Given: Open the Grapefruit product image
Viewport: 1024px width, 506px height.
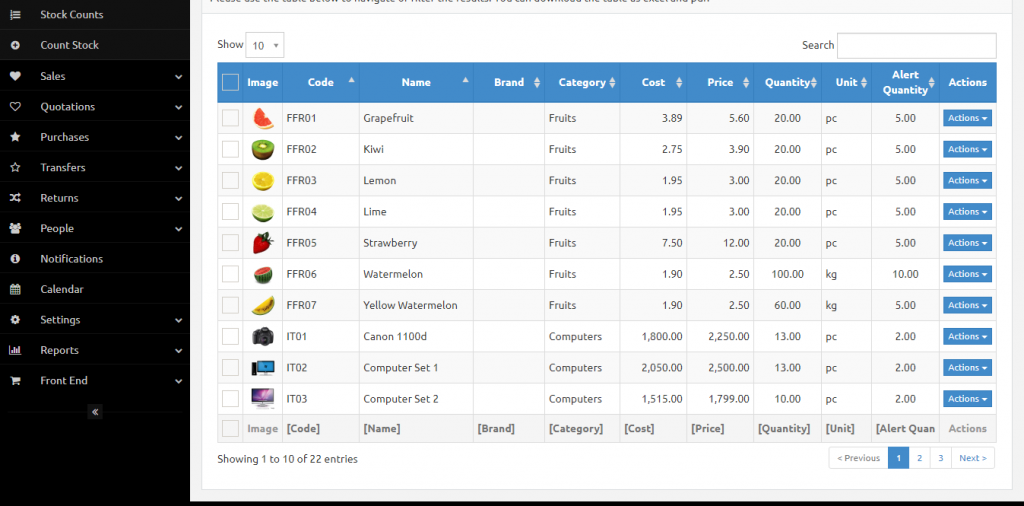Looking at the screenshot, I should [263, 118].
